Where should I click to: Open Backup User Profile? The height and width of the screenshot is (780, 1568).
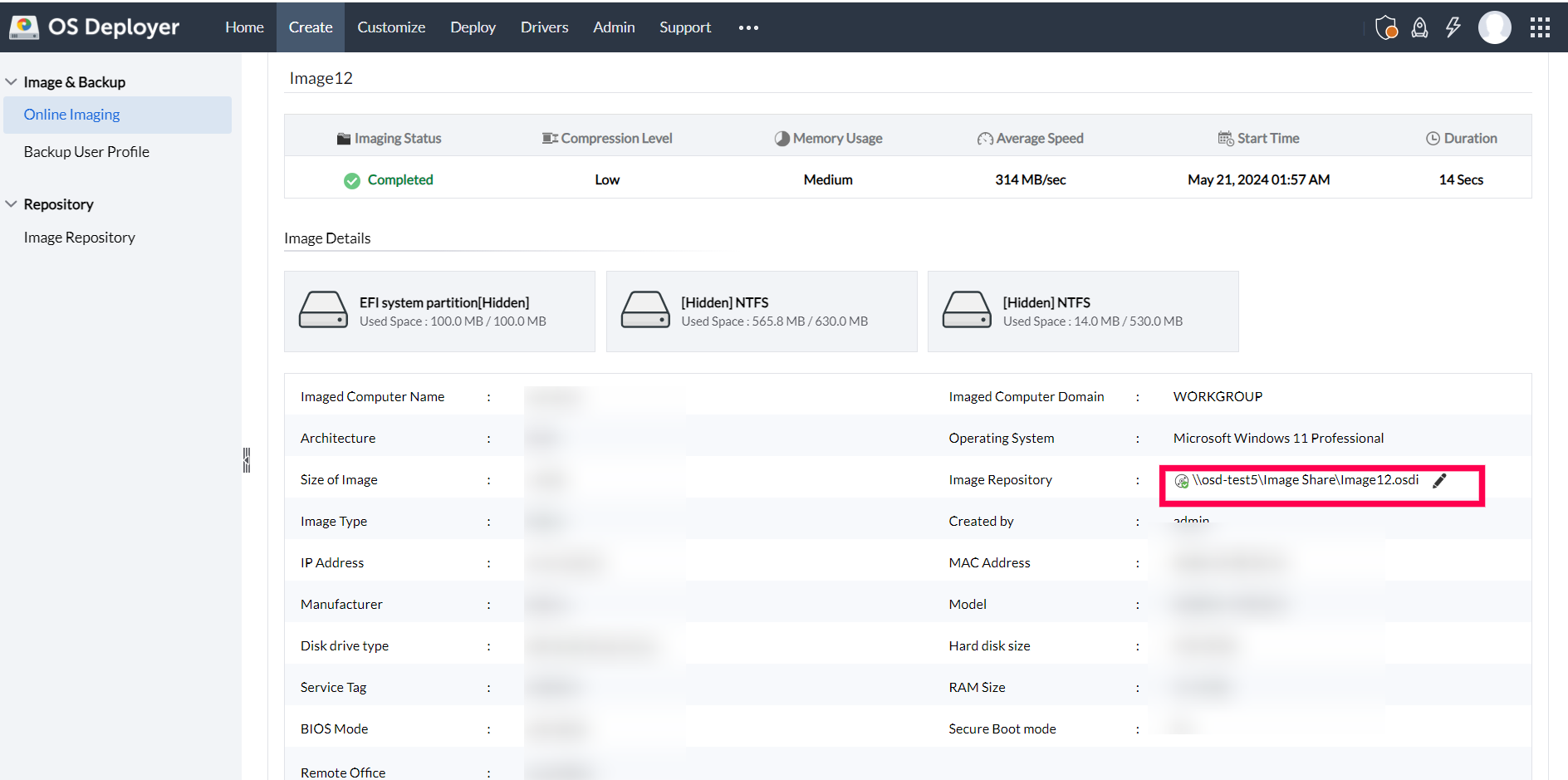(86, 151)
